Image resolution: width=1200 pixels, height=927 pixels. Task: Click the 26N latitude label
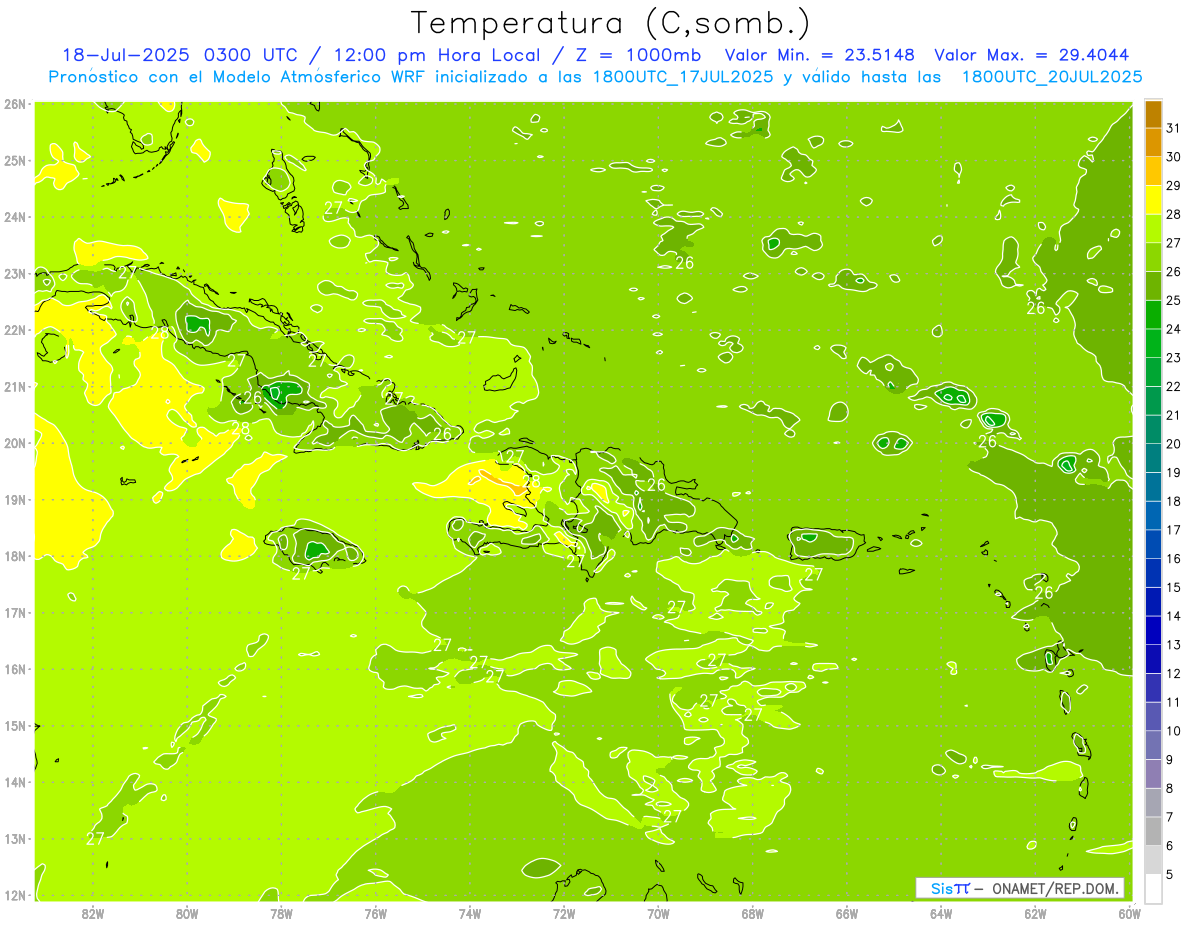click(15, 103)
